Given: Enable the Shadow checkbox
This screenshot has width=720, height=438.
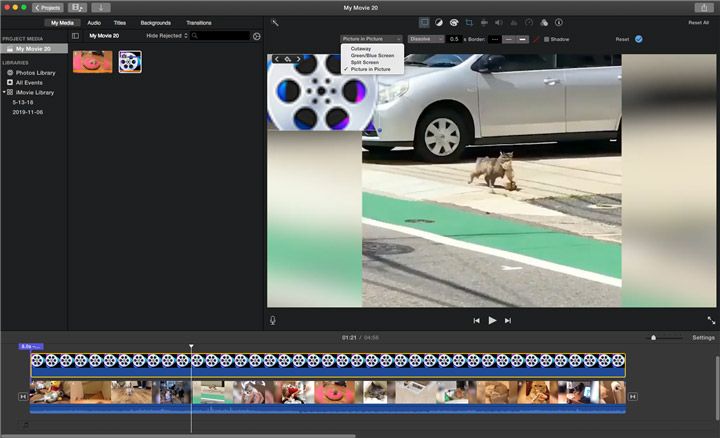Looking at the screenshot, I should pyautogui.click(x=546, y=39).
